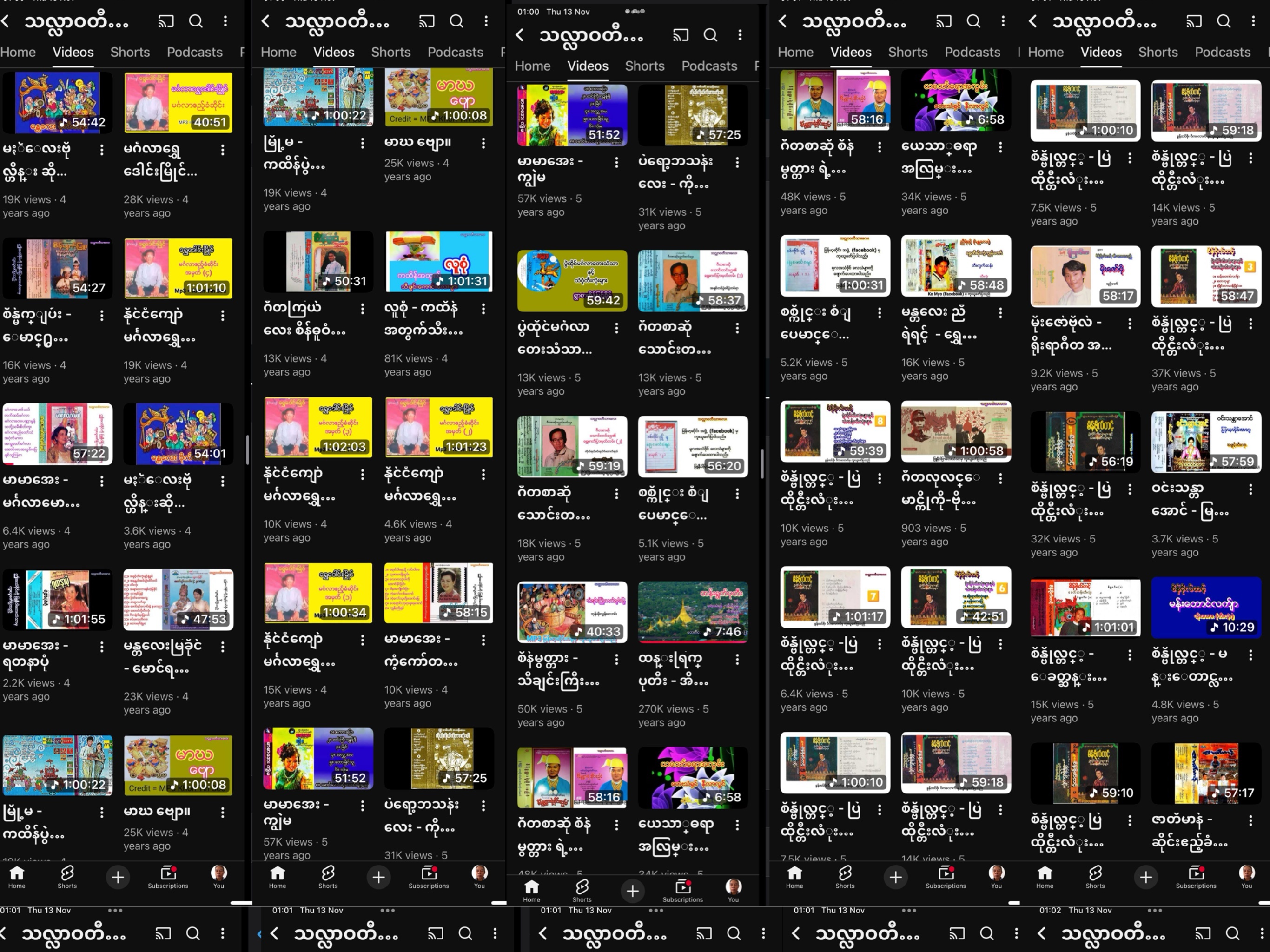
Task: Tap cast icon in panel showing 01:00 clock
Action: coord(681,35)
